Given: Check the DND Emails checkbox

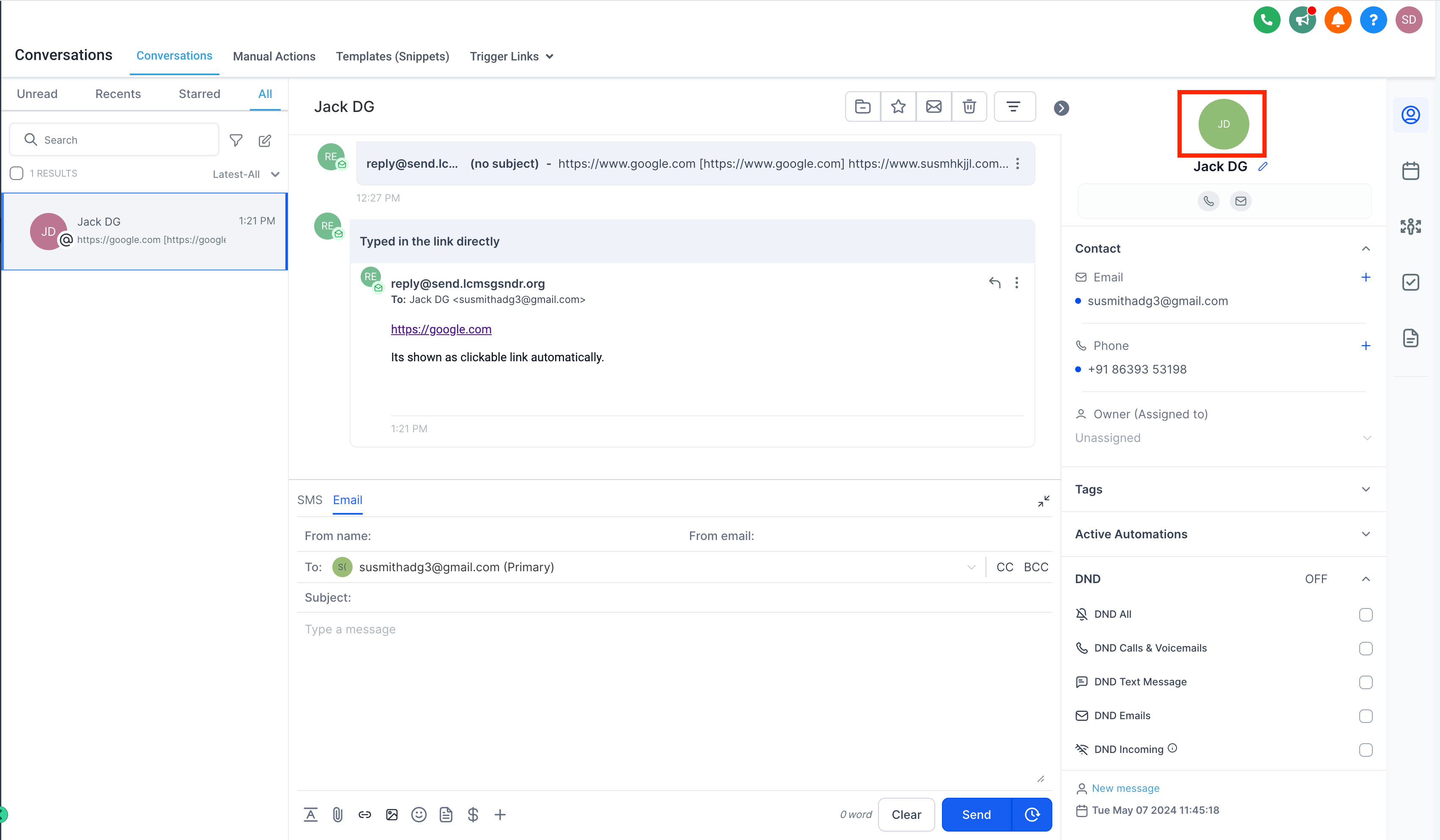Looking at the screenshot, I should click(x=1365, y=715).
